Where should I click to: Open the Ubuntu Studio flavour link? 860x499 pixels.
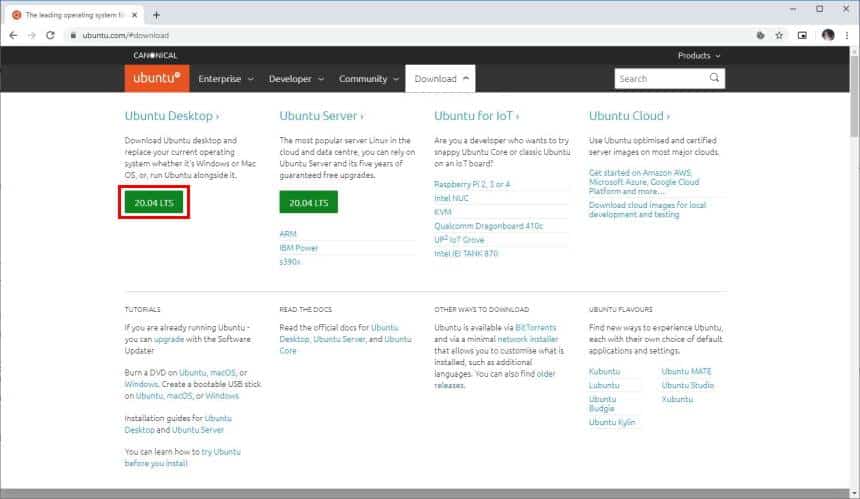pos(688,385)
